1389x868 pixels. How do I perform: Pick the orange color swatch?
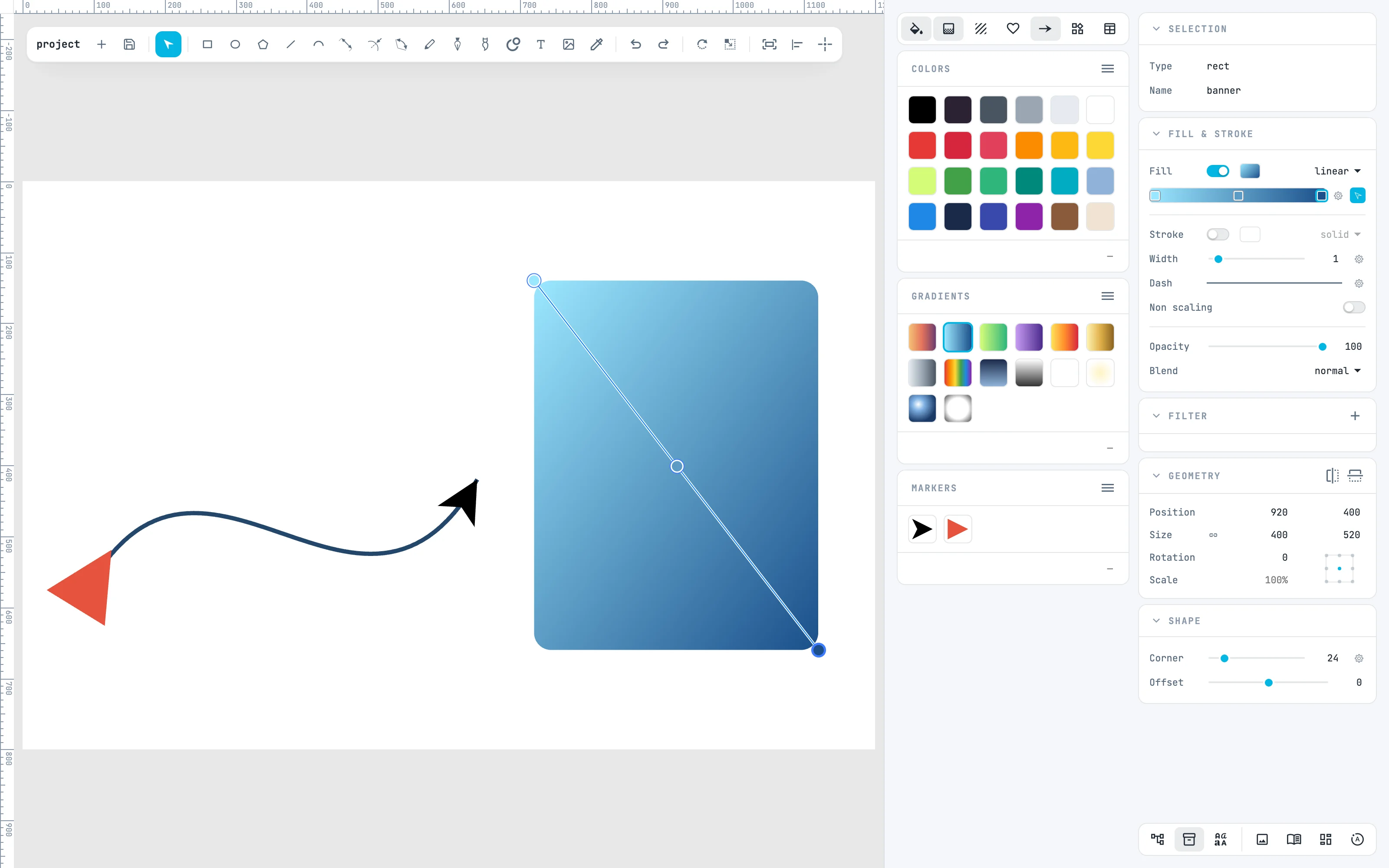(x=1029, y=145)
